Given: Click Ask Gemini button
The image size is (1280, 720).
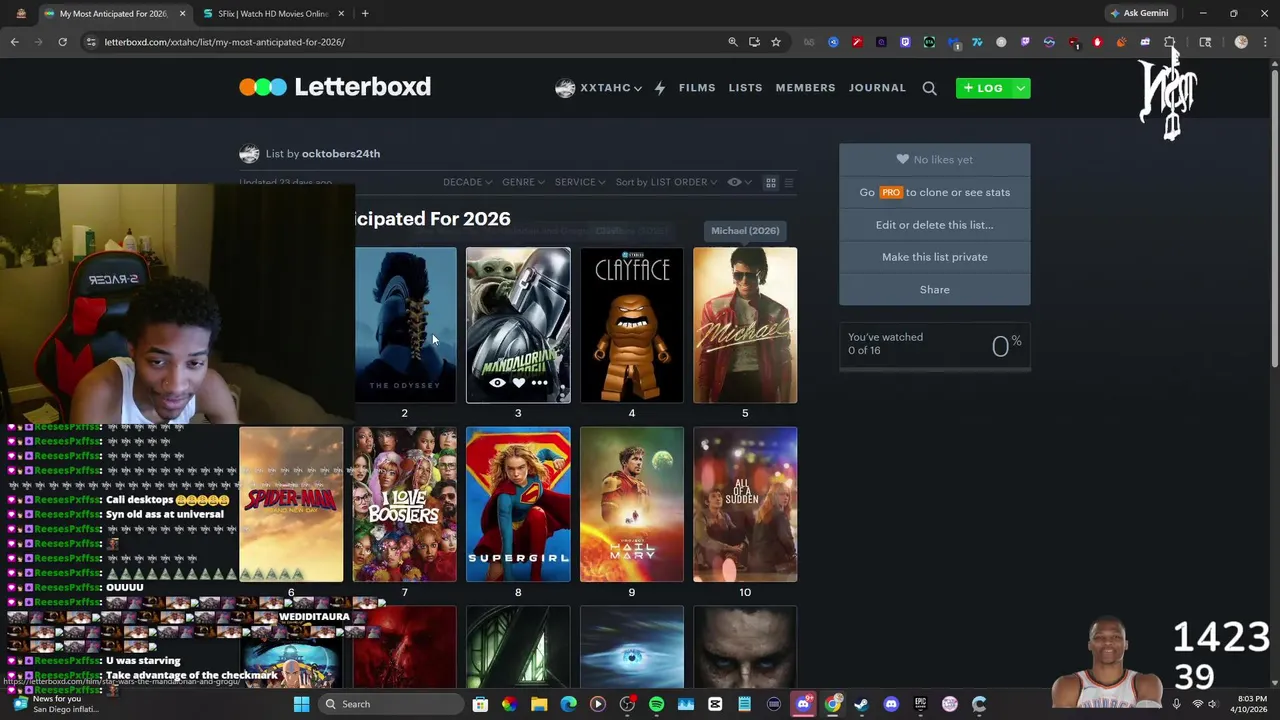Looking at the screenshot, I should tap(1139, 13).
